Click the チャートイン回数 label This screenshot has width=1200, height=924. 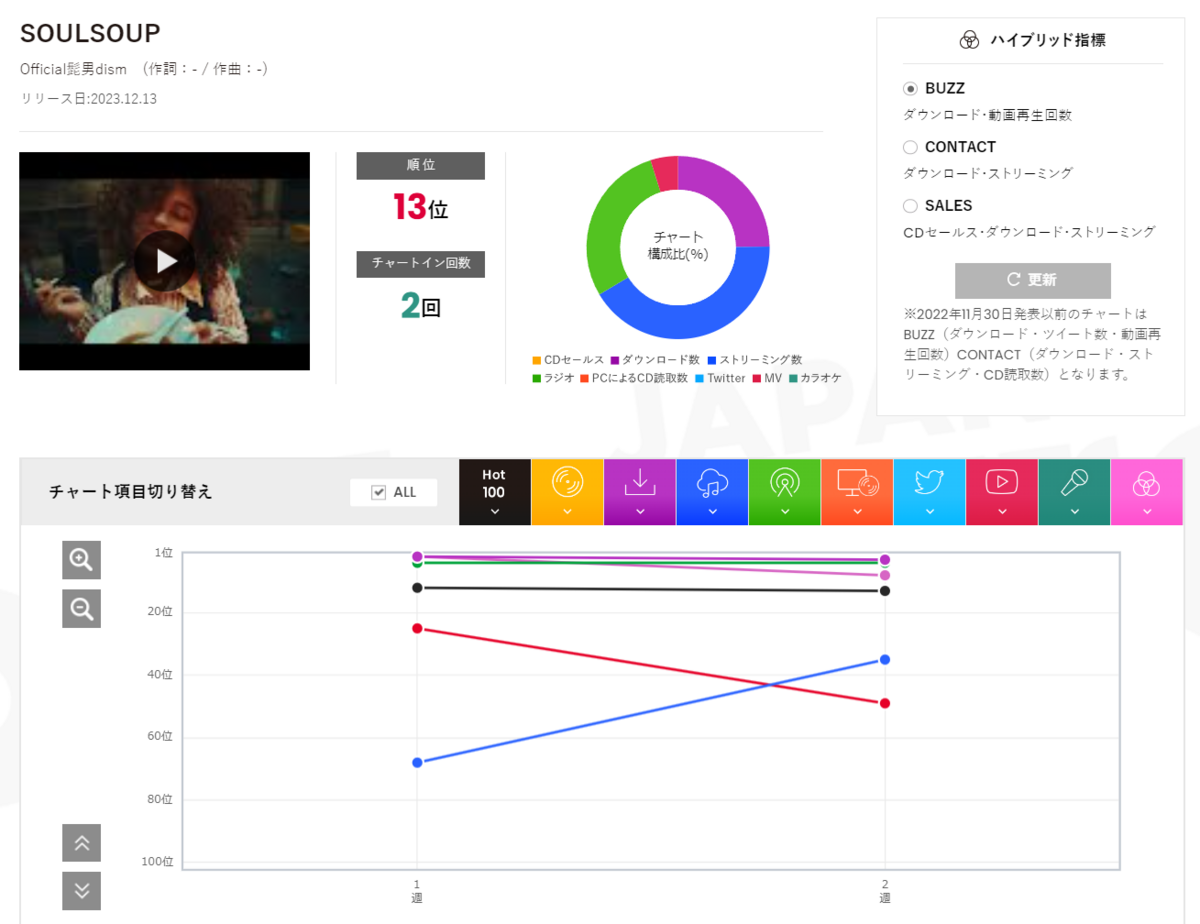[x=421, y=263]
